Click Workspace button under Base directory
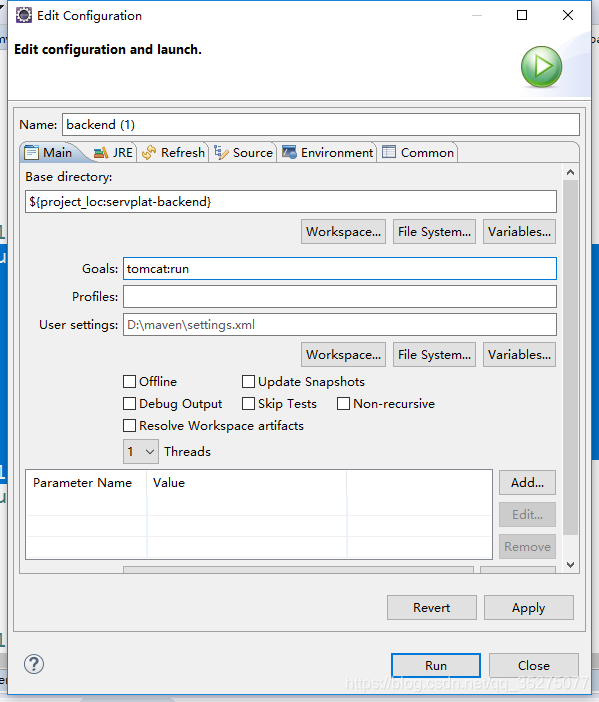 click(x=343, y=231)
